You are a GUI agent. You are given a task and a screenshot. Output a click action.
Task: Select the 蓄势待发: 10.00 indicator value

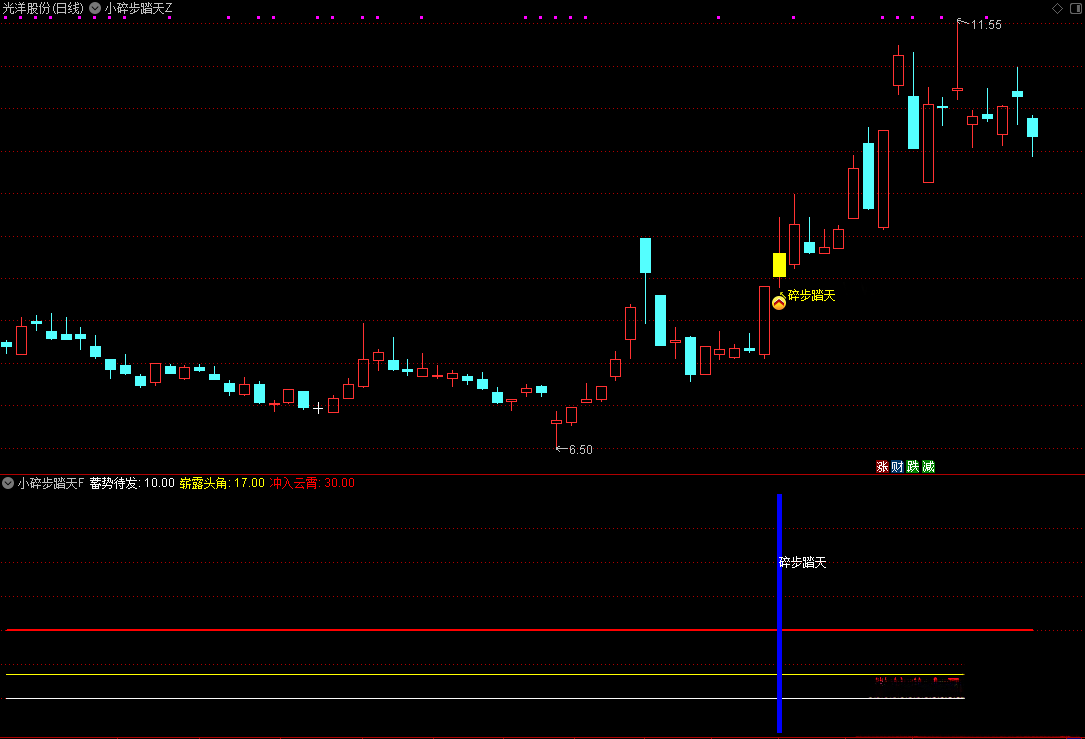[x=132, y=483]
